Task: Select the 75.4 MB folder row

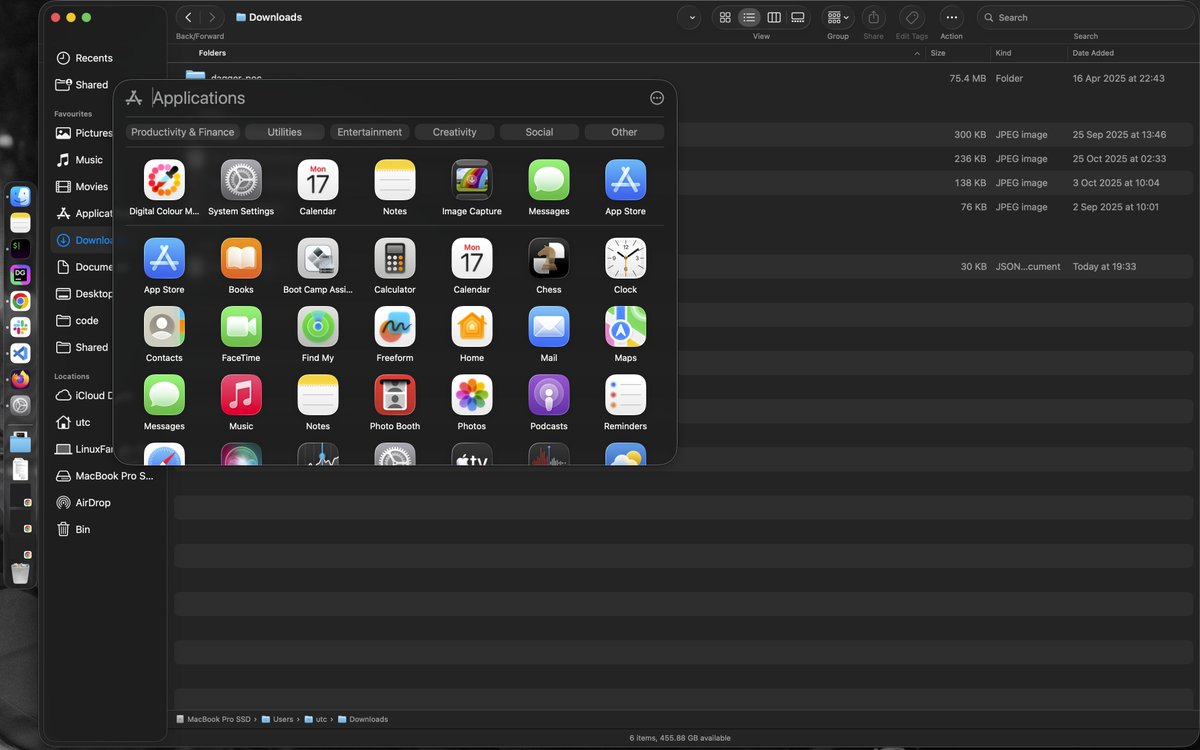Action: pyautogui.click(x=685, y=78)
